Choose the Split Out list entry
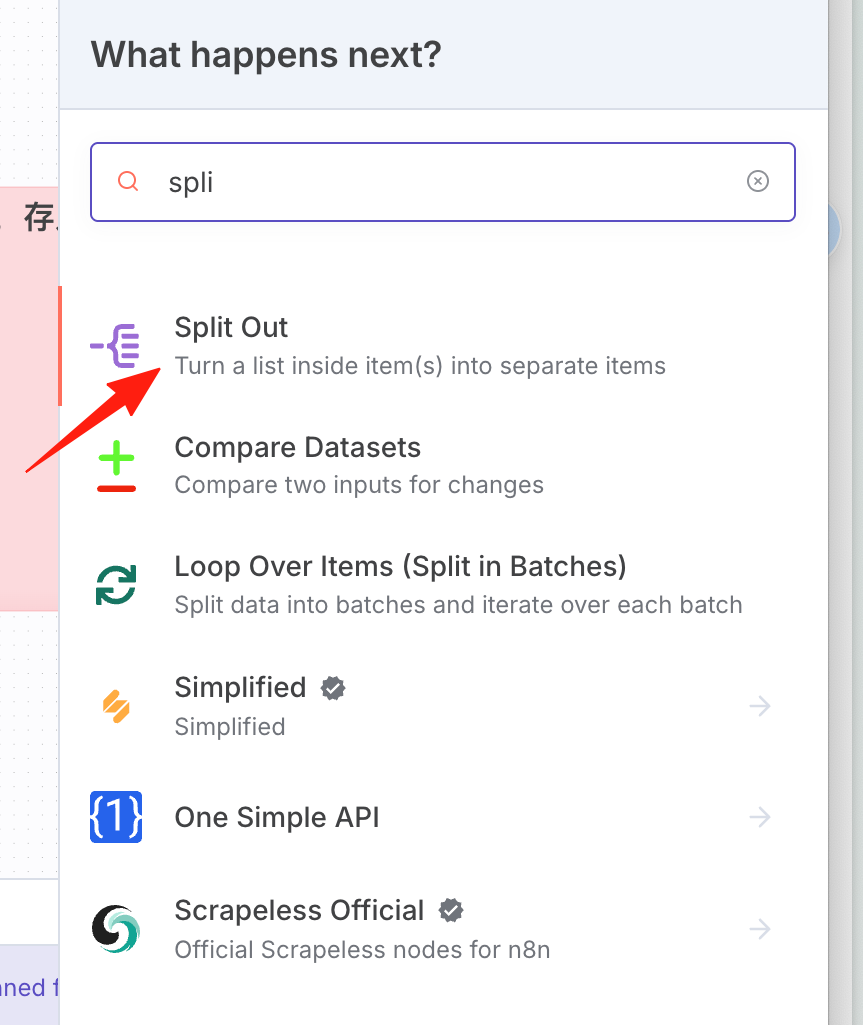This screenshot has height=1026, width=864. [x=443, y=345]
